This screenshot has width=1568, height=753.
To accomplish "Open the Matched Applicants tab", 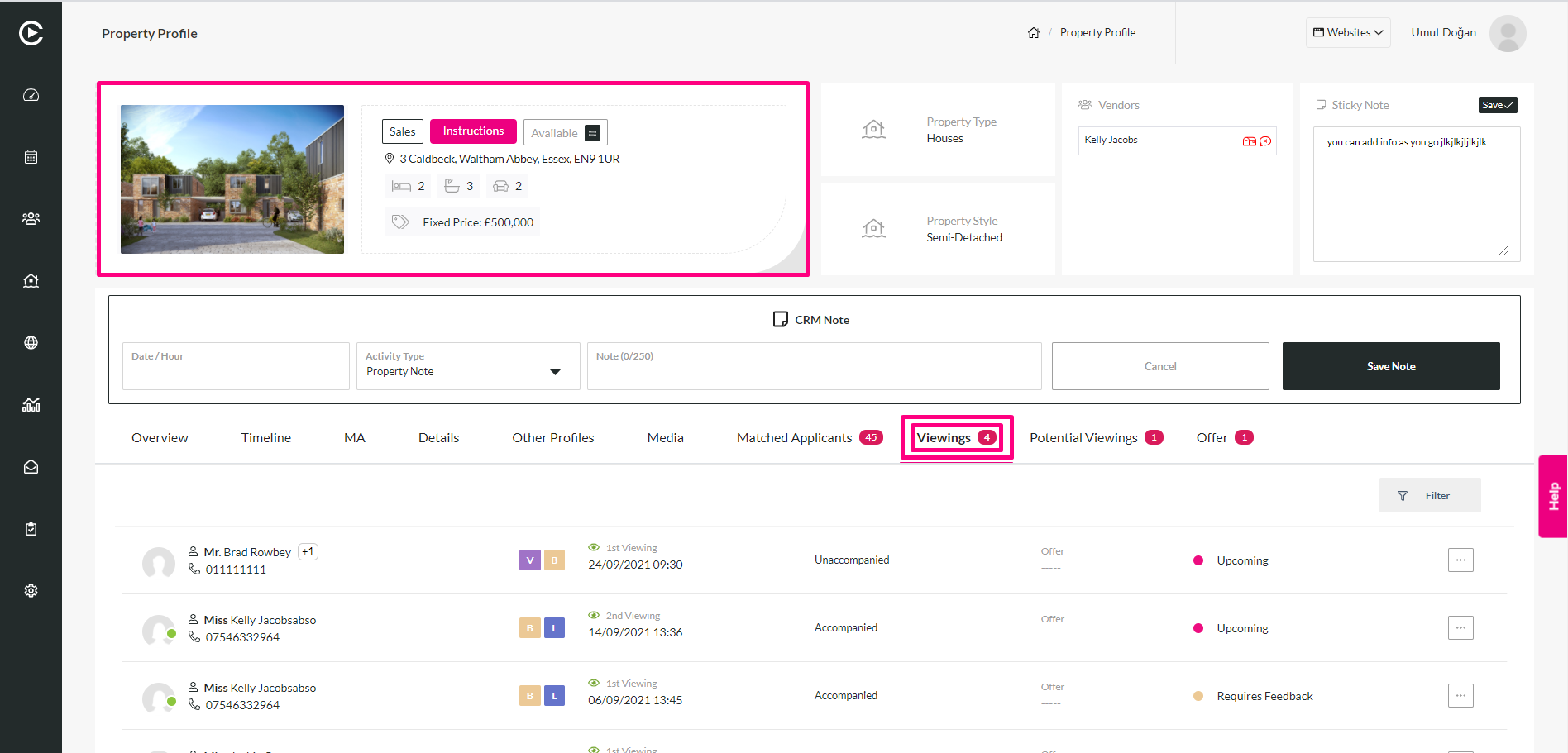I will (810, 438).
